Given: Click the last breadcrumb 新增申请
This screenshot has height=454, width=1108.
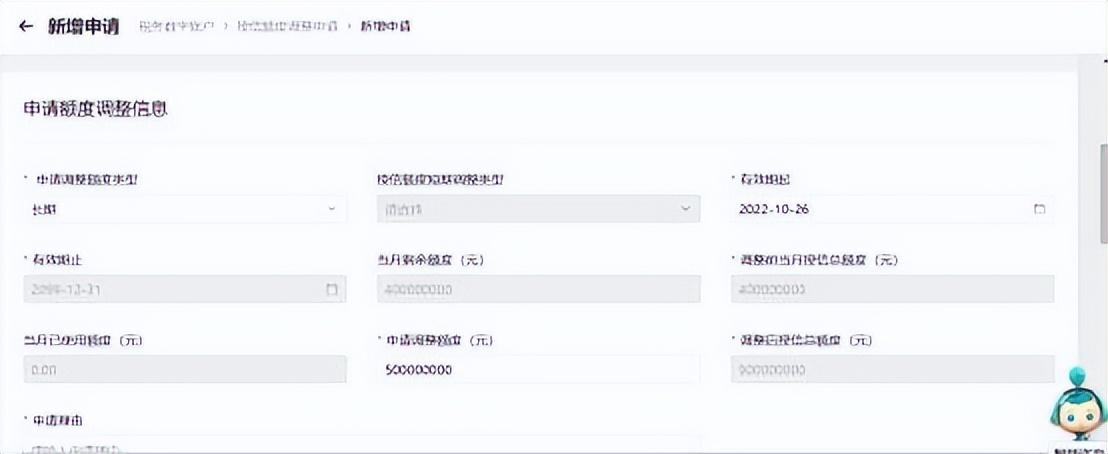Looking at the screenshot, I should click(x=385, y=27).
